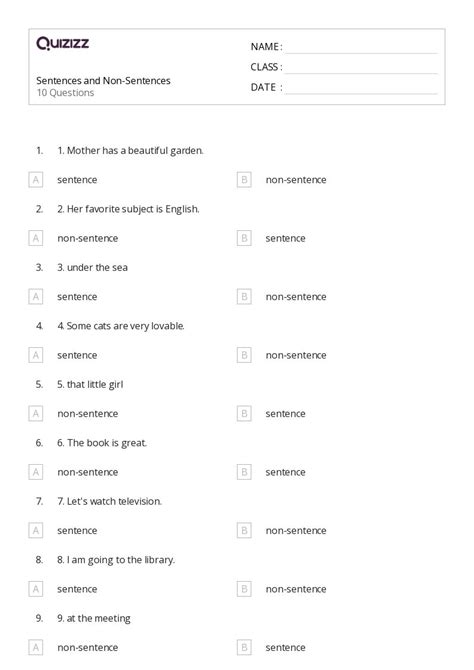Screen dimensions: 474x670
Task: Select box B sentence for question 2
Action: coord(244,238)
